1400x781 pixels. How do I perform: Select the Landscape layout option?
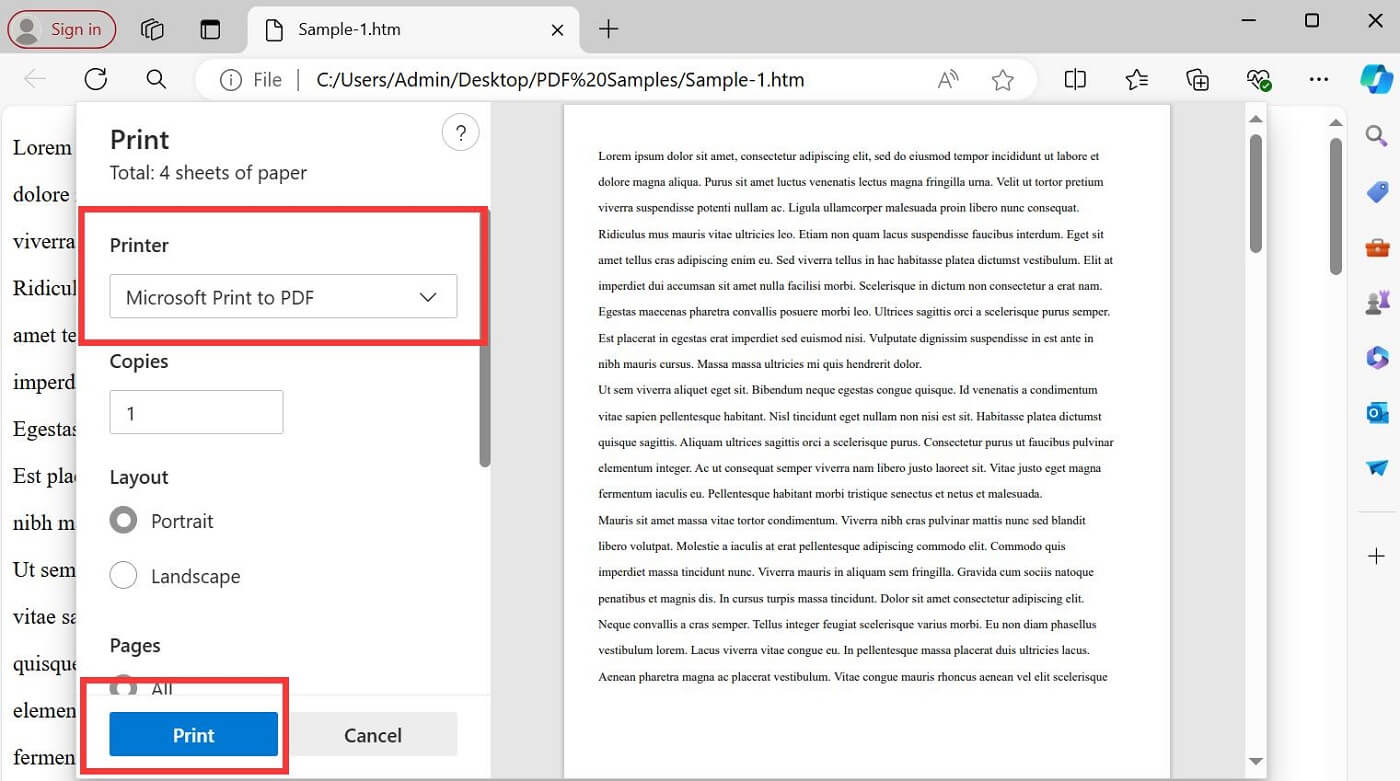click(123, 575)
